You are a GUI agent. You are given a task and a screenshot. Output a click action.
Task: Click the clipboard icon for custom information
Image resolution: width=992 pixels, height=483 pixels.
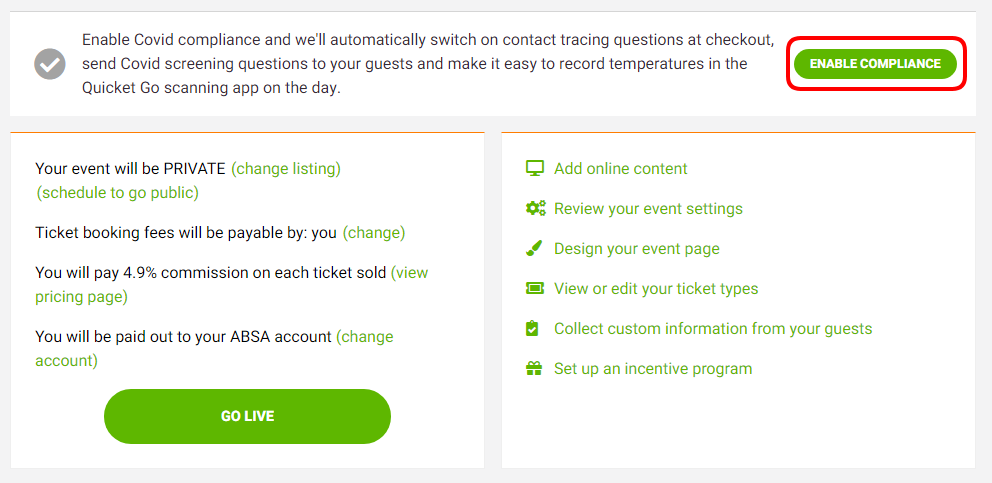(534, 328)
